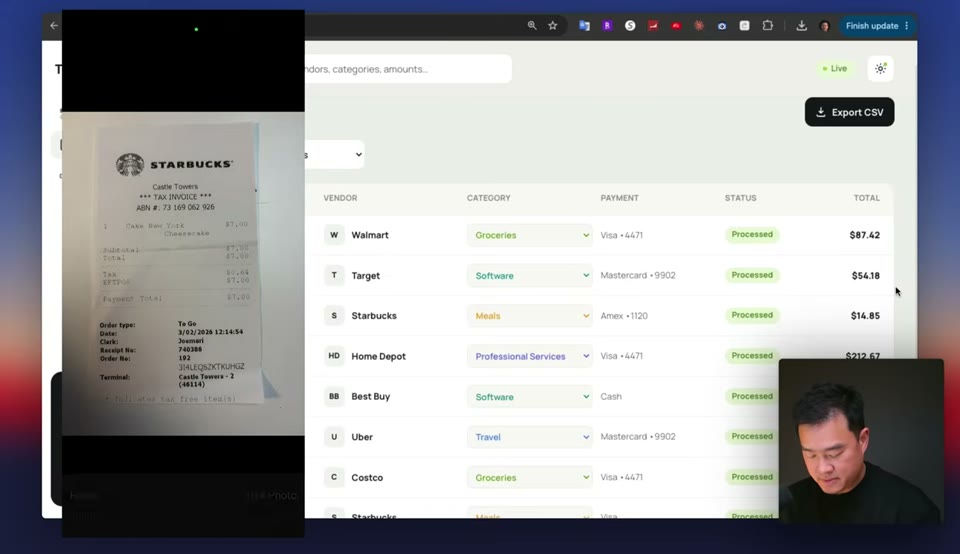Click Best Buy's Cash payment text
Image resolution: width=960 pixels, height=554 pixels.
pos(611,397)
